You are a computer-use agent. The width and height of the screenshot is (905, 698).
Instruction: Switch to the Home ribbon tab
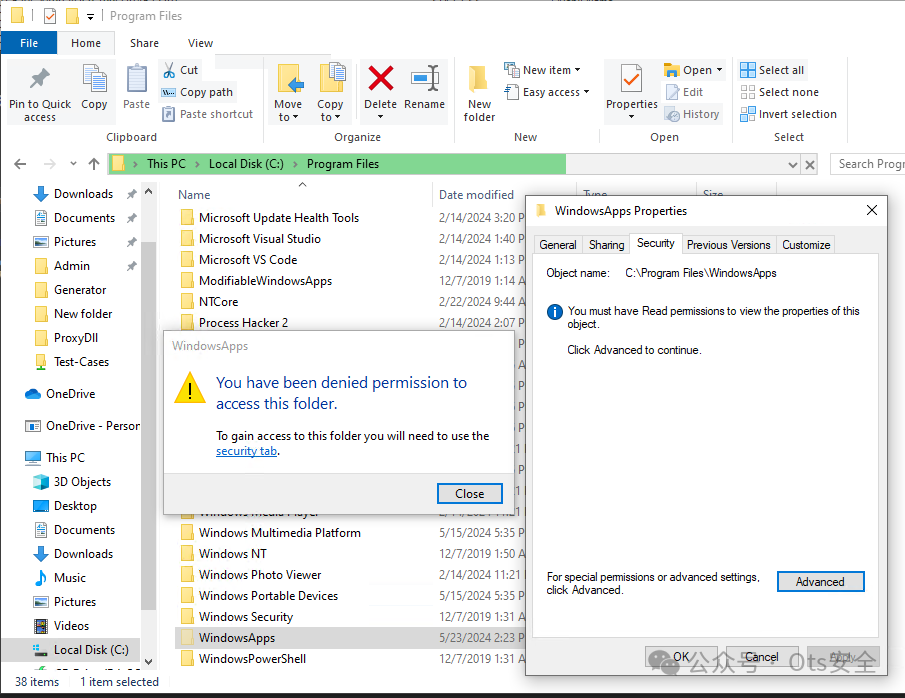click(86, 43)
